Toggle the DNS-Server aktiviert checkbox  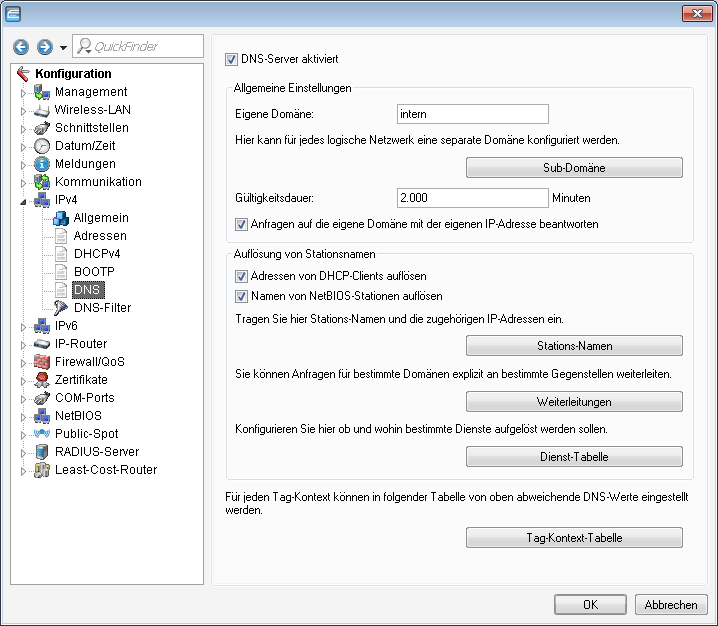pos(232,60)
